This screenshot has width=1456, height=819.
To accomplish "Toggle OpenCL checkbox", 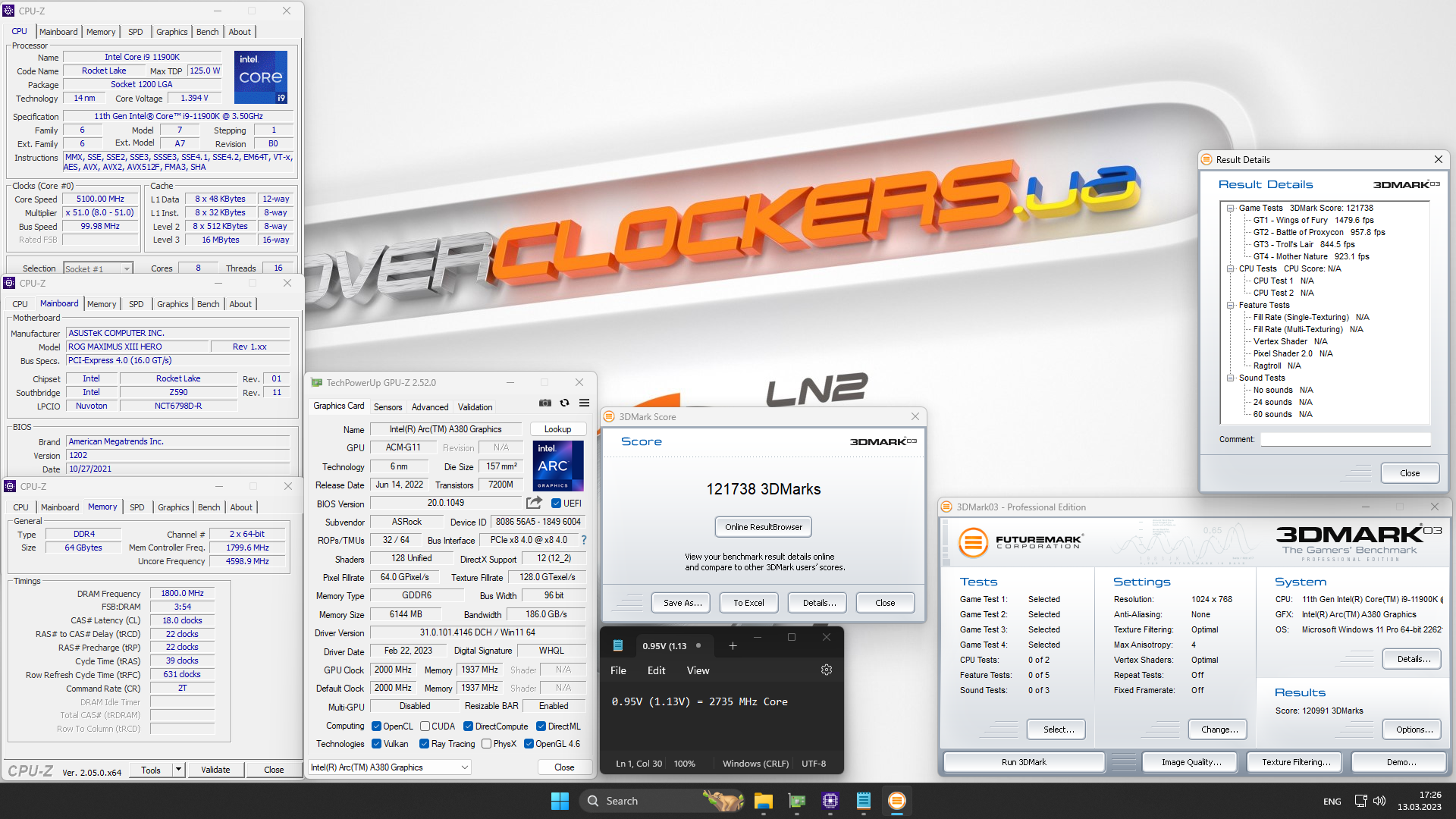I will [376, 726].
